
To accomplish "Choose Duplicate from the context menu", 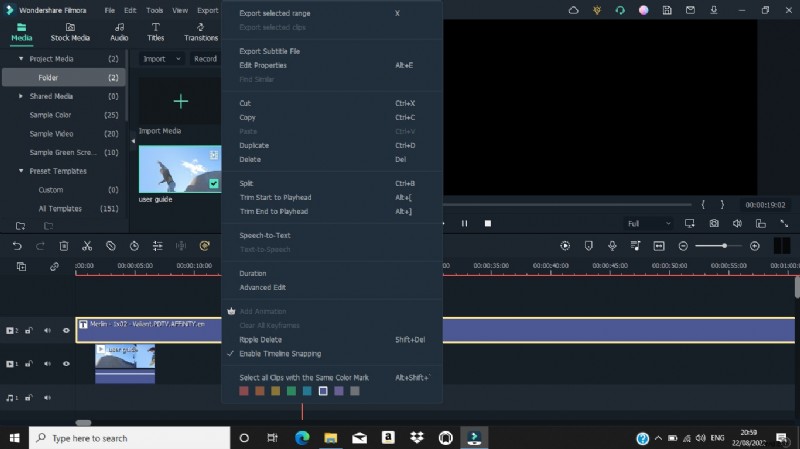I will tap(254, 145).
